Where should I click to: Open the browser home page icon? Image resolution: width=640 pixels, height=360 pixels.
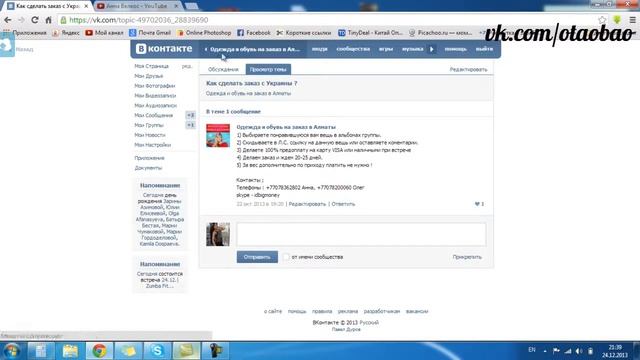[x=49, y=20]
